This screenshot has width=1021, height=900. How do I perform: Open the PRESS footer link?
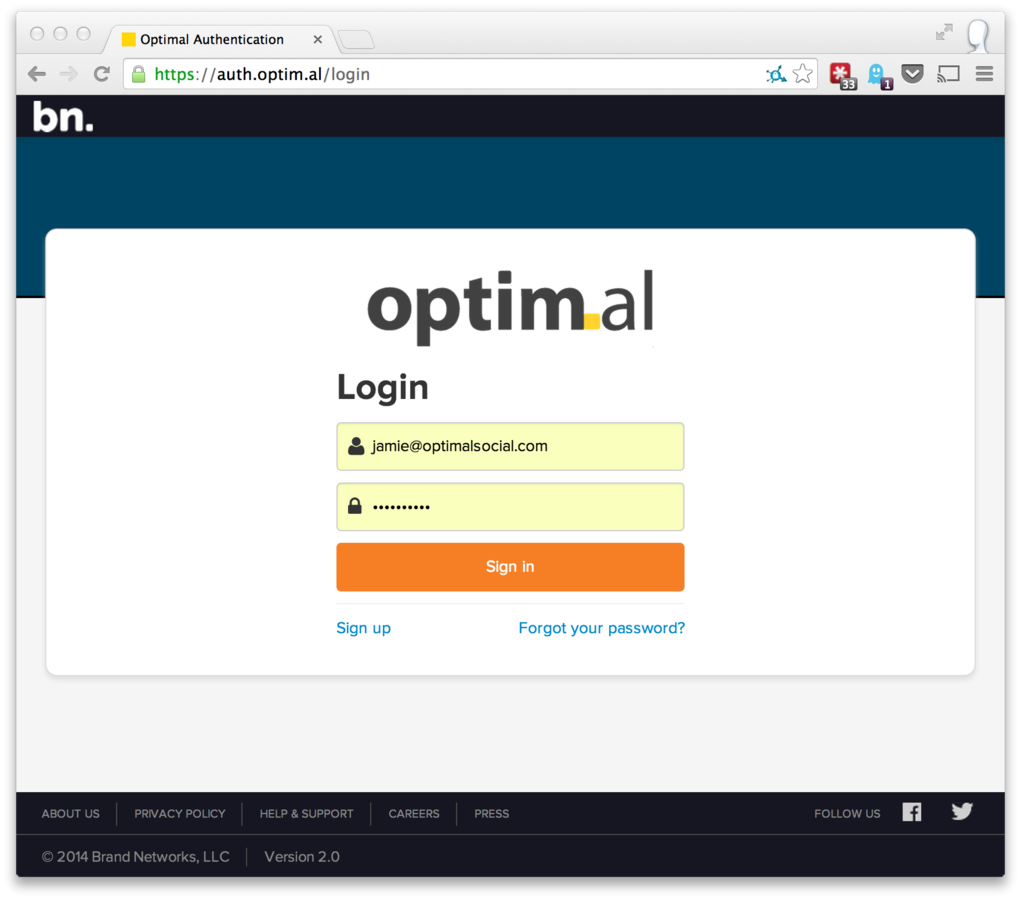click(492, 814)
